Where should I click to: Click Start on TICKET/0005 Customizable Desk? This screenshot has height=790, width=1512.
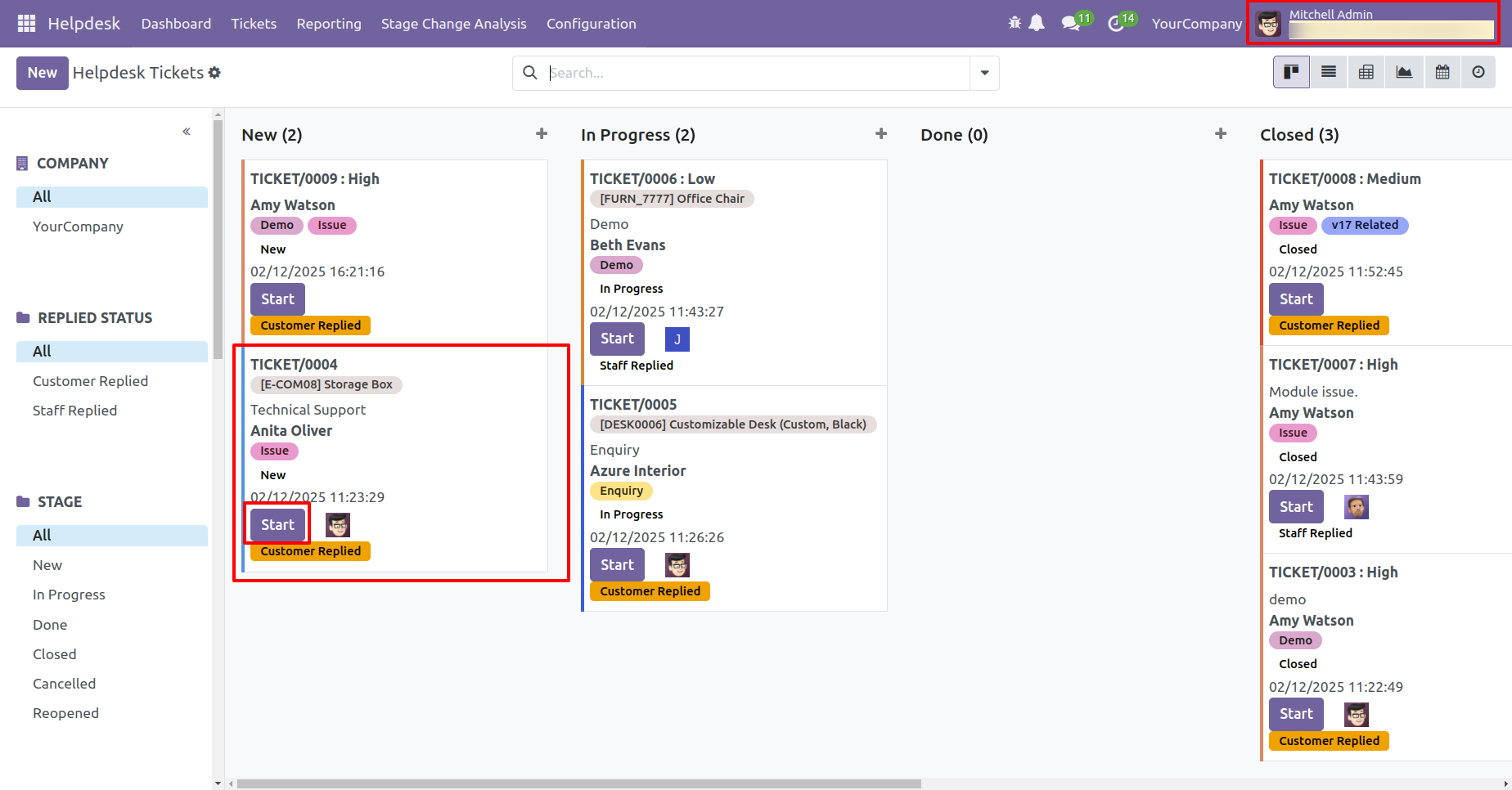click(x=617, y=565)
